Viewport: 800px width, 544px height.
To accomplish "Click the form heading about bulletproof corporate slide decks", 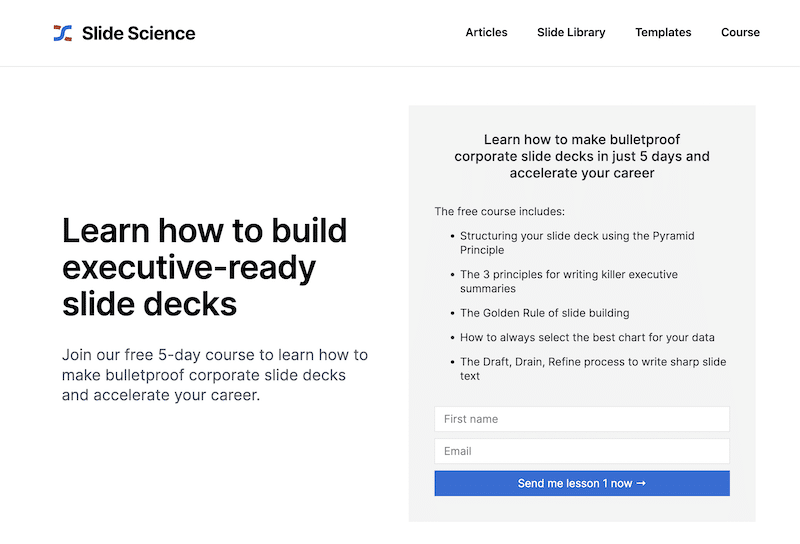I will (x=582, y=156).
